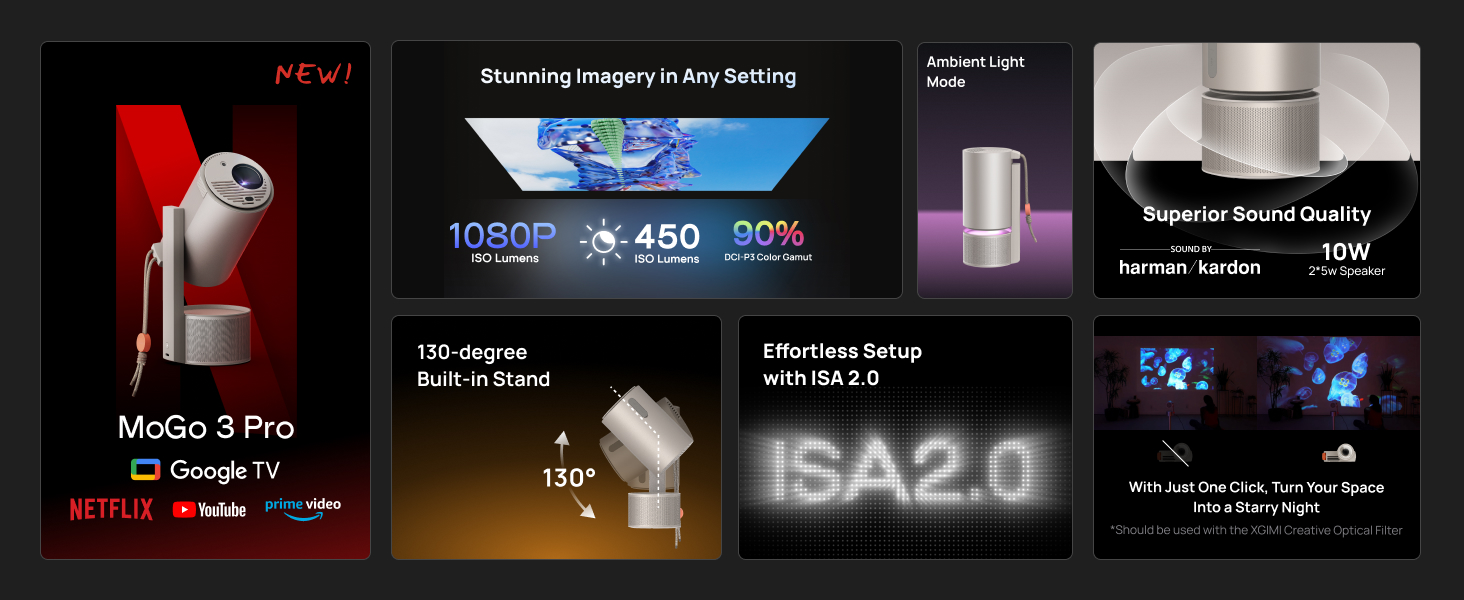Click the Prime Video logo
Viewport: 1464px width, 600px height.
point(303,506)
